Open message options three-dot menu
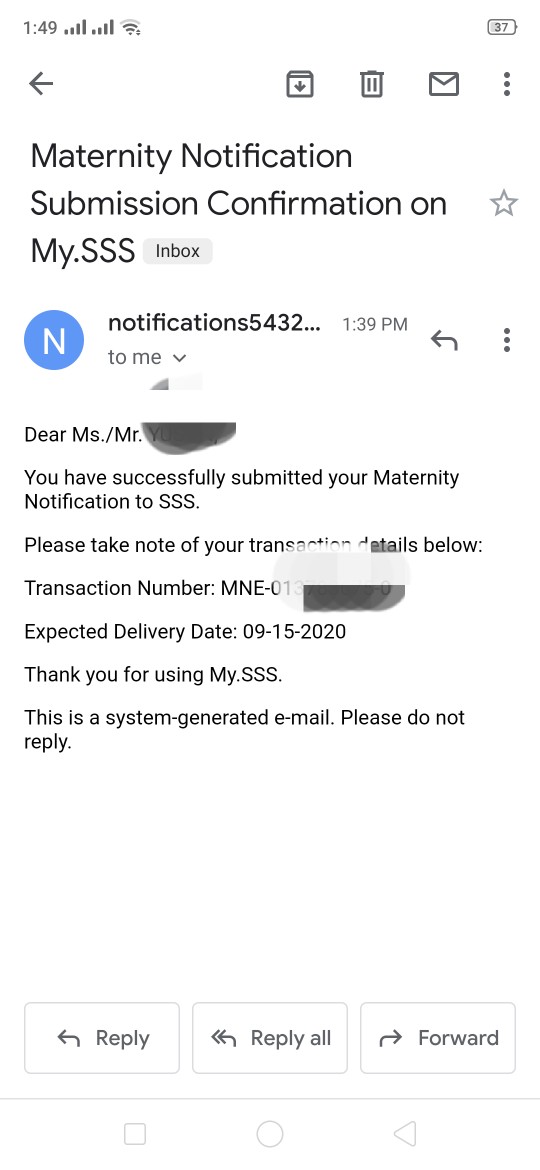 coord(506,340)
